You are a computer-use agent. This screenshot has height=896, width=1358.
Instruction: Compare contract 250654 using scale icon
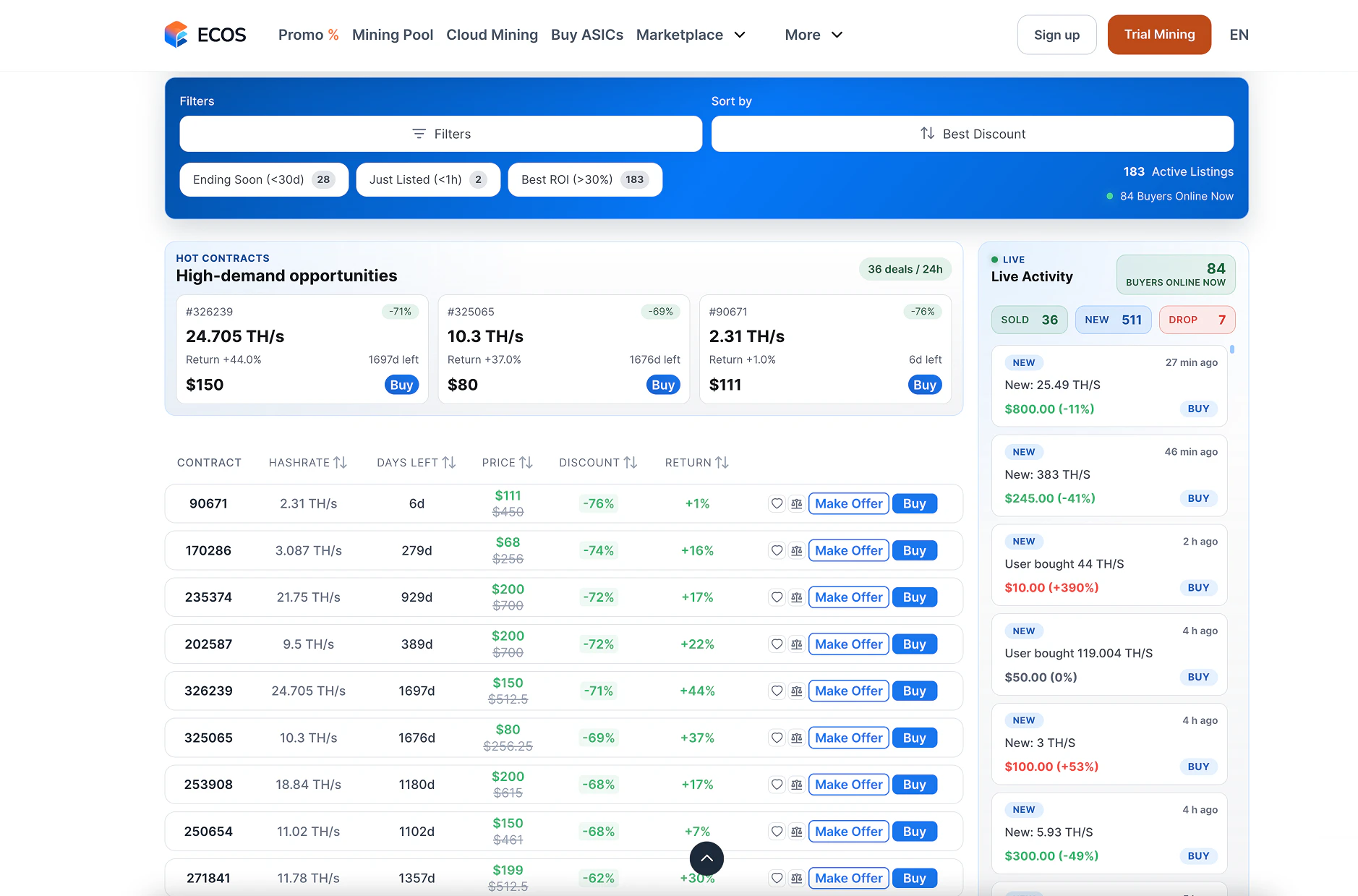[796, 832]
